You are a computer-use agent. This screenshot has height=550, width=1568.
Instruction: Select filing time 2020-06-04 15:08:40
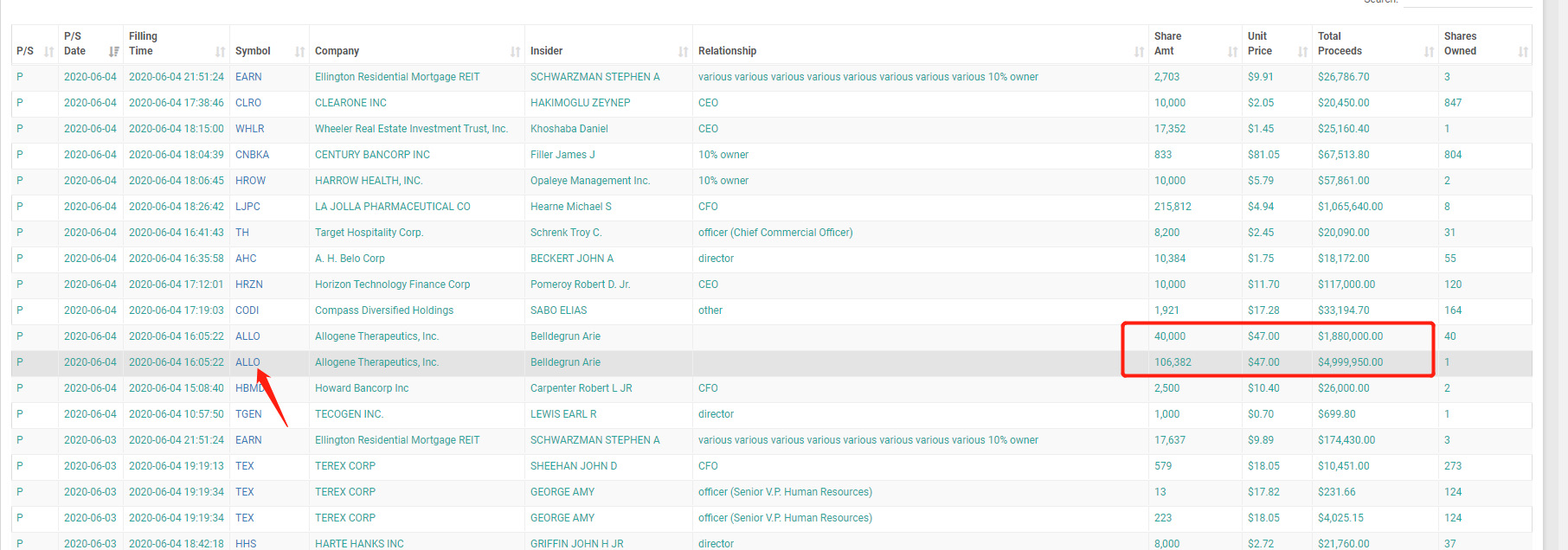point(177,388)
